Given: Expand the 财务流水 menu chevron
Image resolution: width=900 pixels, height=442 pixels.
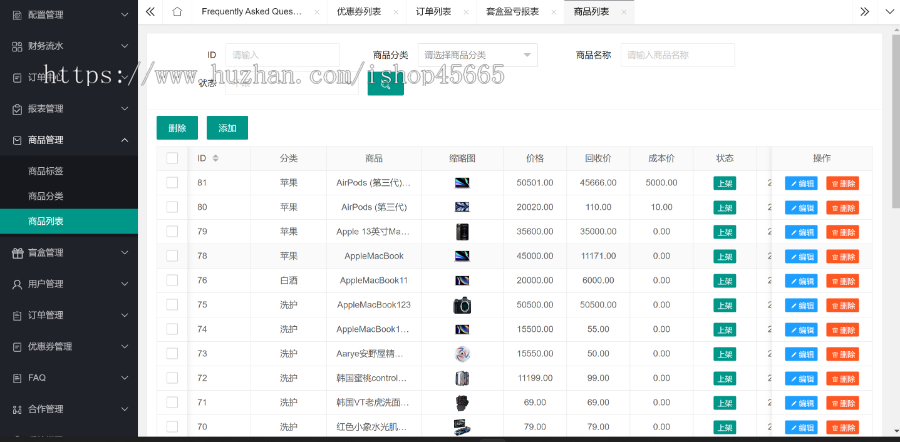Looking at the screenshot, I should click(125, 46).
